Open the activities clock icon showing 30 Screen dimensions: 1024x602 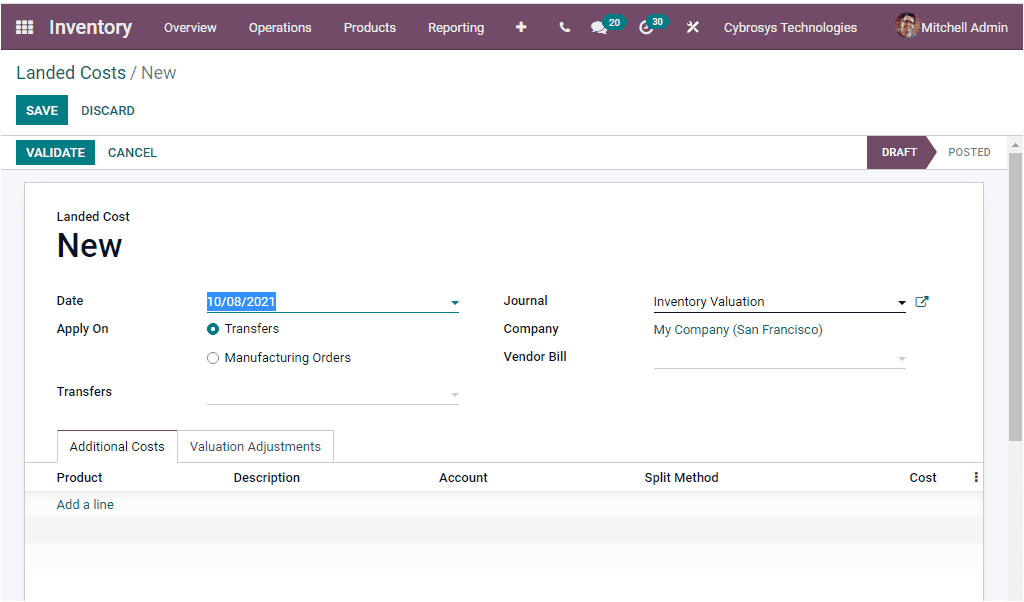645,27
